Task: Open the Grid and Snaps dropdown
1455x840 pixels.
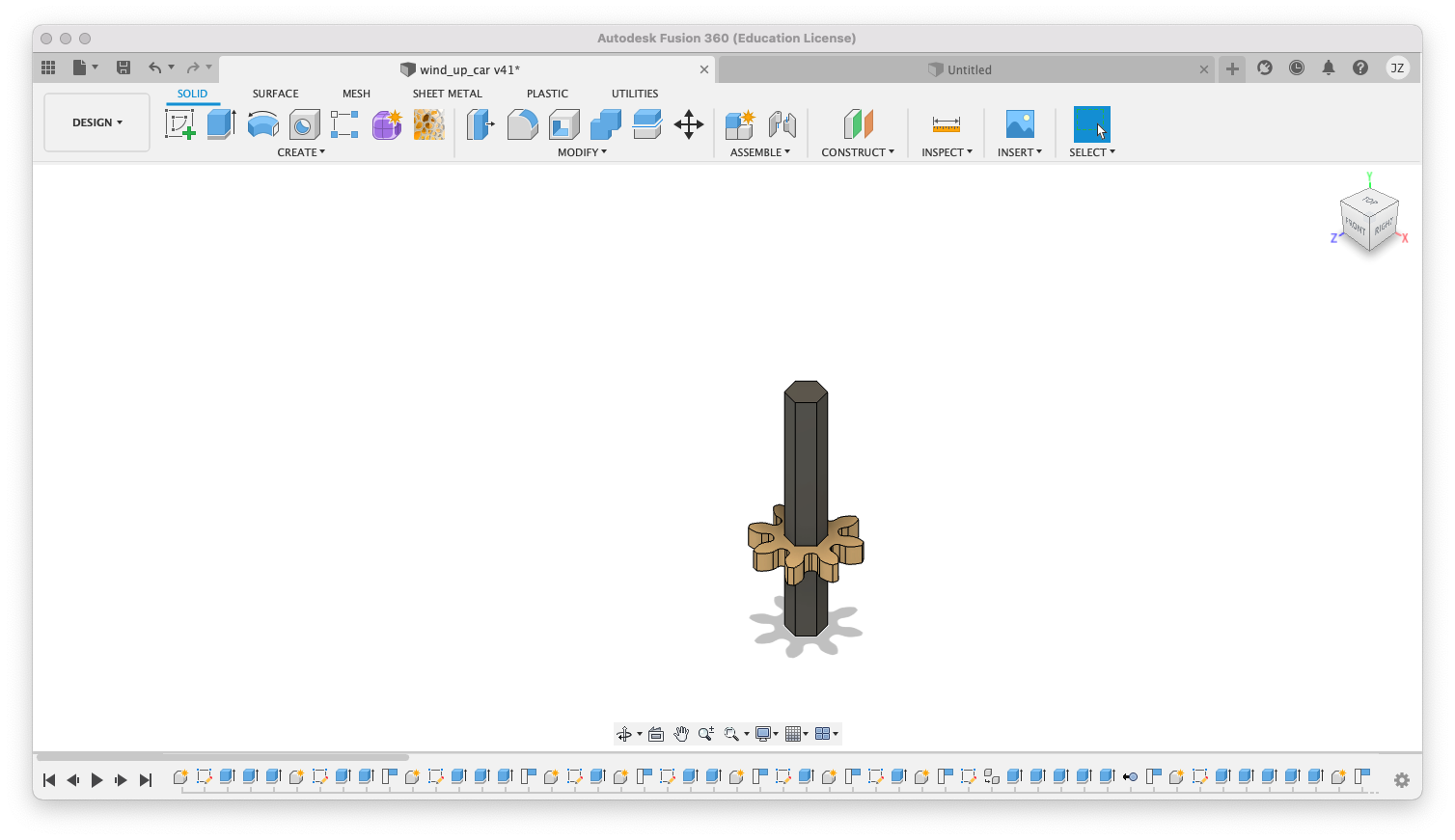Action: click(797, 734)
